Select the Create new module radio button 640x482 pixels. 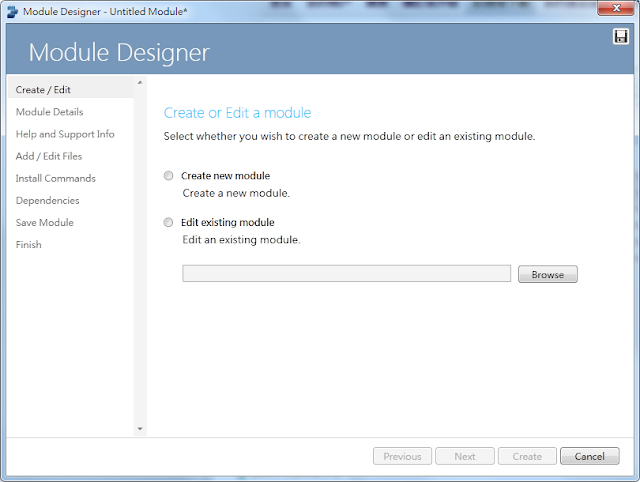click(168, 176)
